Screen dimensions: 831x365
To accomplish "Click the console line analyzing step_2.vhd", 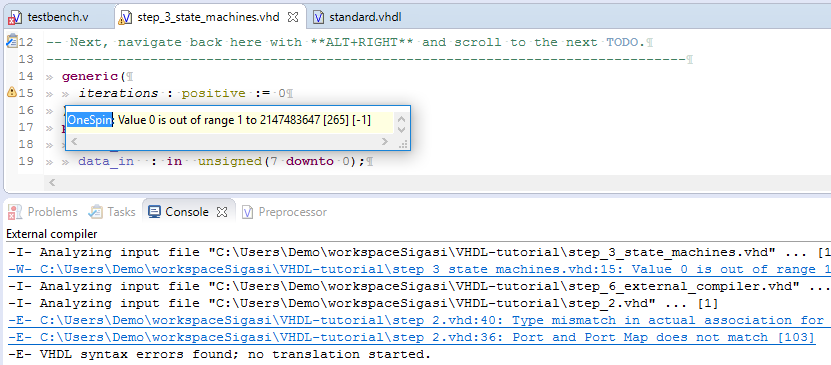I will pyautogui.click(x=363, y=304).
